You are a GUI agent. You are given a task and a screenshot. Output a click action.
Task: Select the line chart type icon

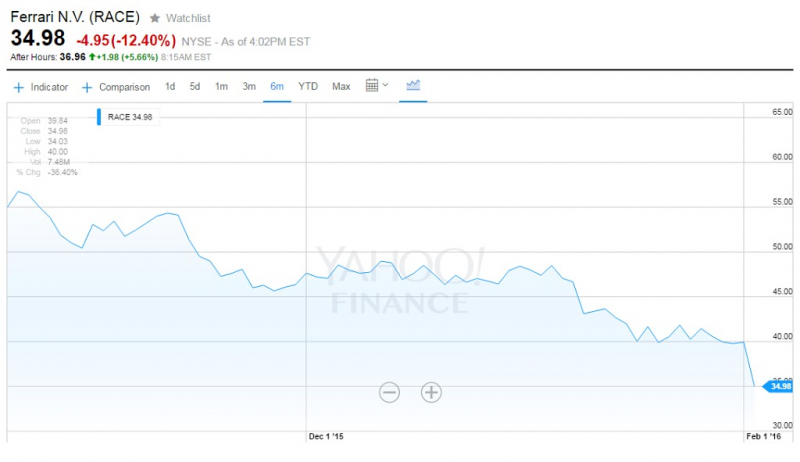tap(413, 86)
